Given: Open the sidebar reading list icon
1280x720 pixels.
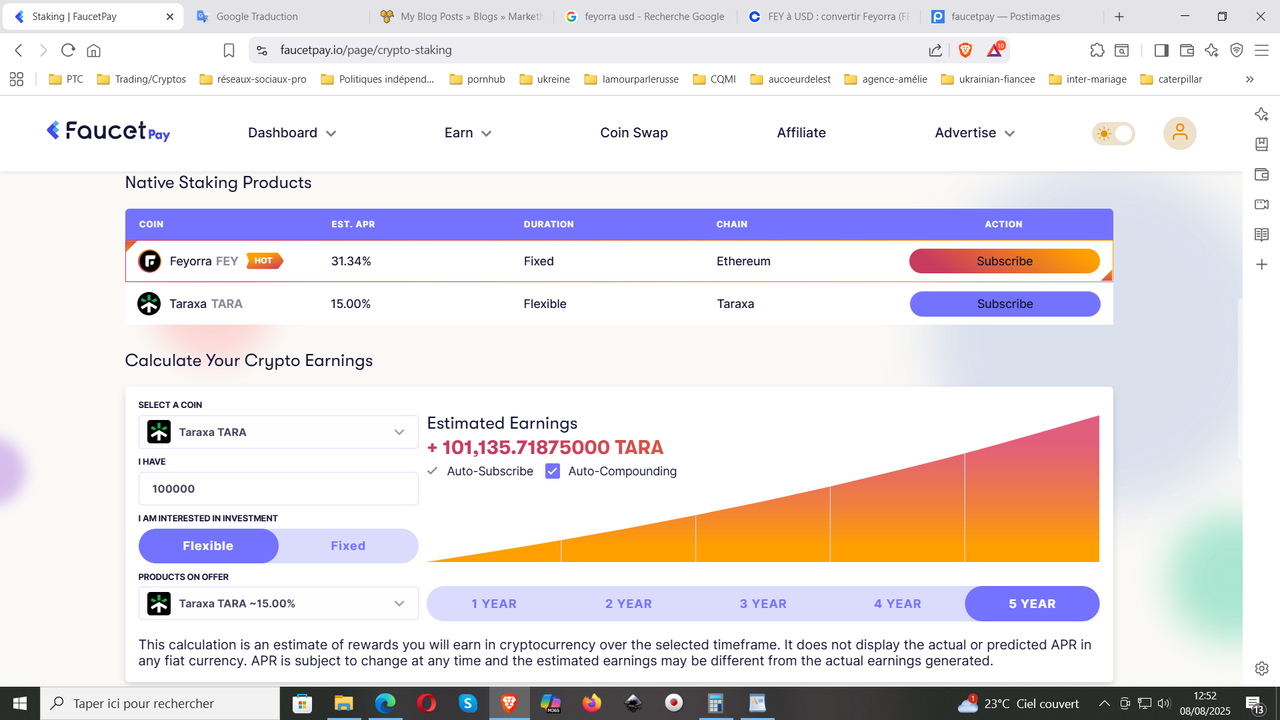Looking at the screenshot, I should pyautogui.click(x=1262, y=235).
